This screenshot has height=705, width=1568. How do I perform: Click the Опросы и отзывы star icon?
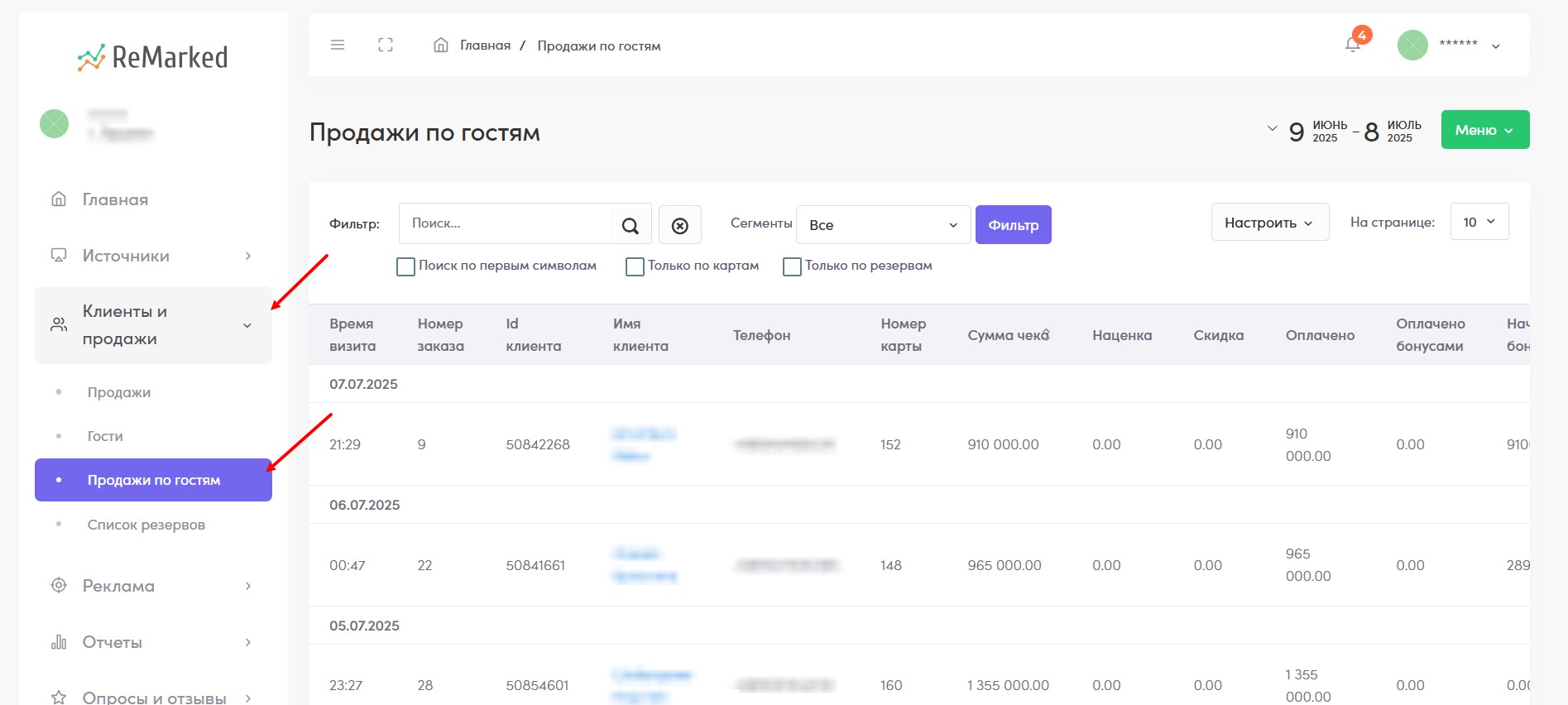pyautogui.click(x=59, y=698)
